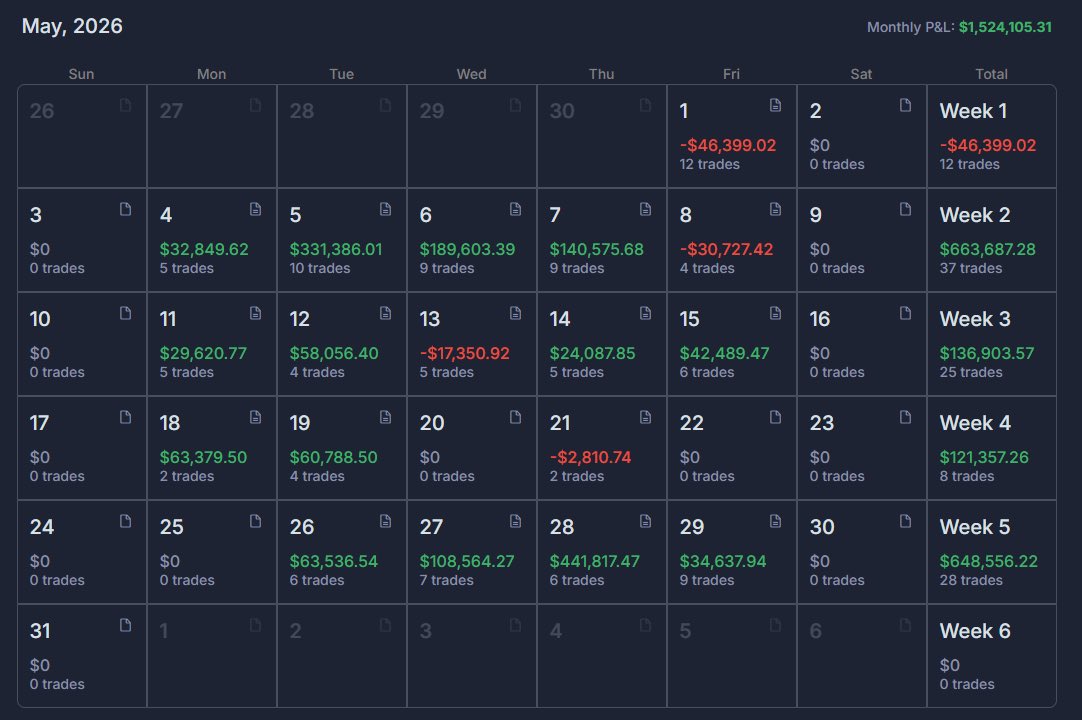Click the 12 trades count on May 1
This screenshot has height=720, width=1082.
[709, 164]
